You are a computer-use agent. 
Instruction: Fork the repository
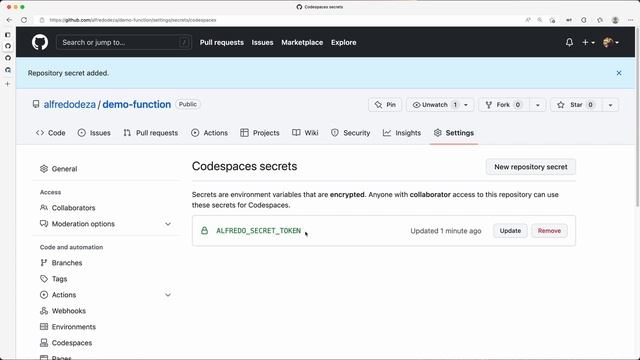point(504,105)
